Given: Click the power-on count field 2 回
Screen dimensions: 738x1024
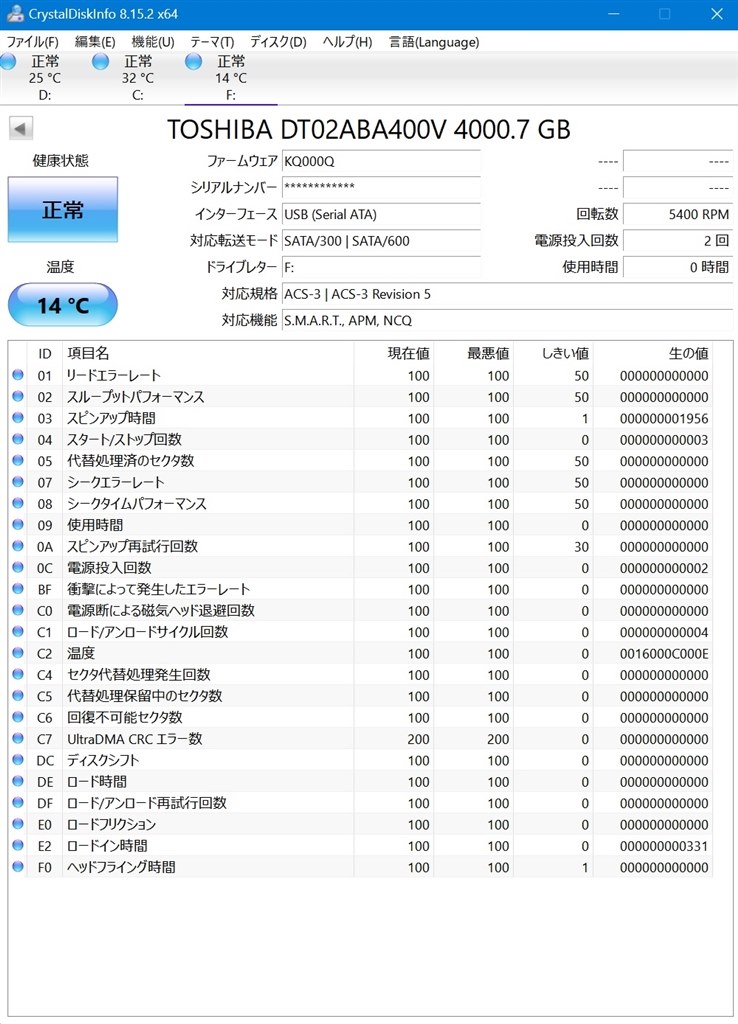Looking at the screenshot, I should 677,240.
